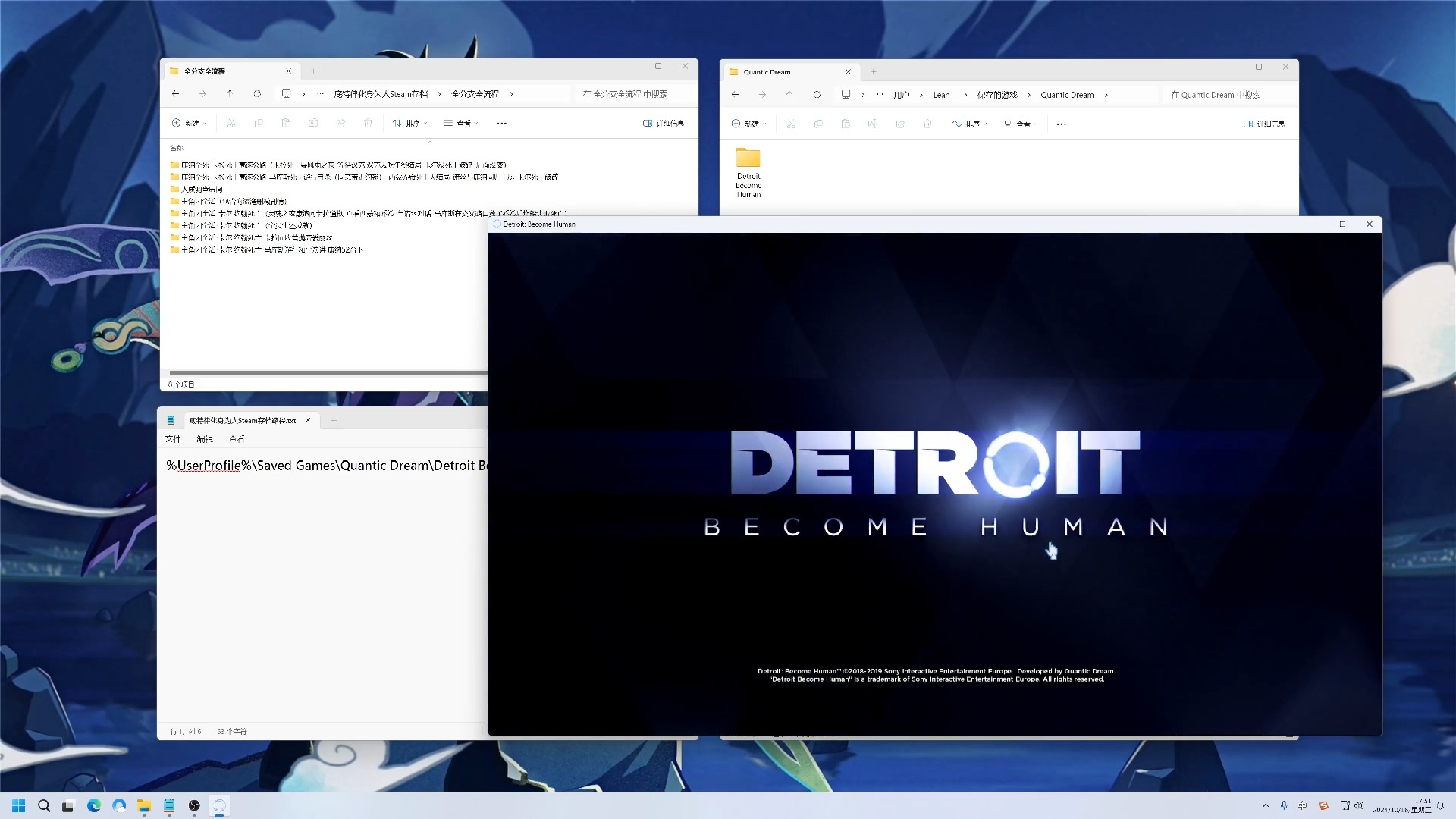Click the paste icon in Quantic Dream Explorer
The width and height of the screenshot is (1456, 819).
tap(846, 124)
